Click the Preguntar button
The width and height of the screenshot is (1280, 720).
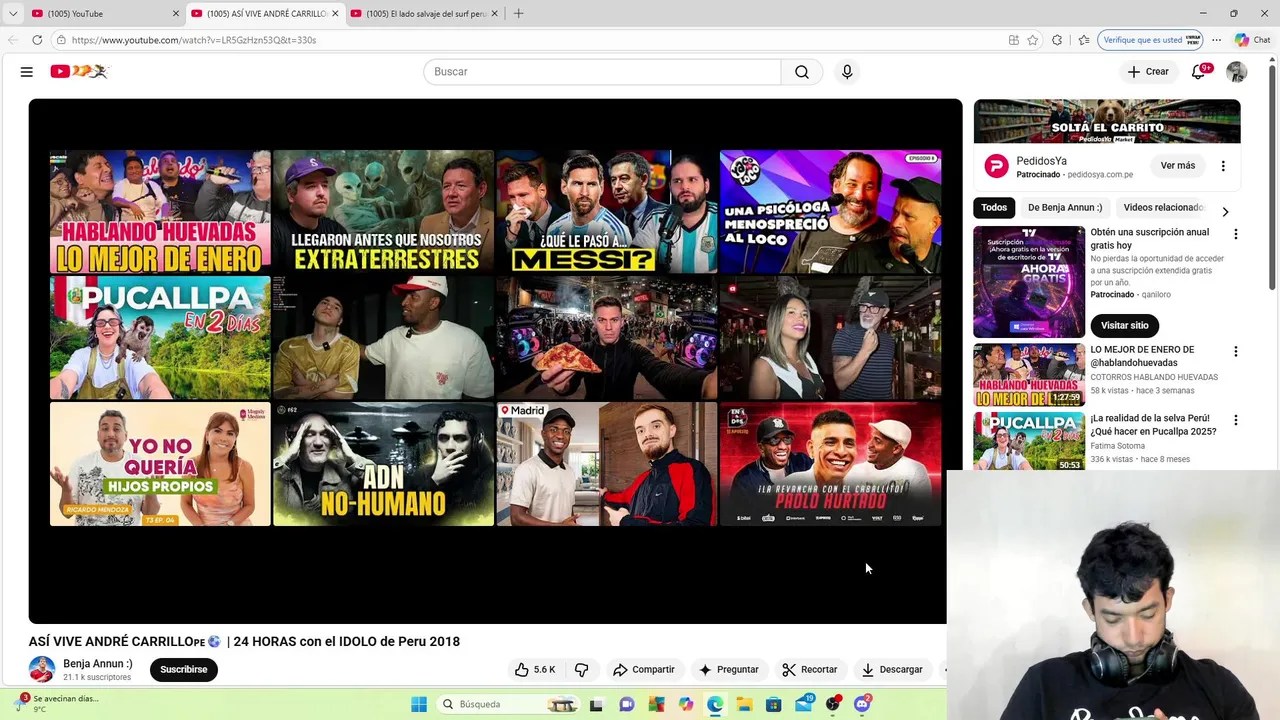[729, 670]
